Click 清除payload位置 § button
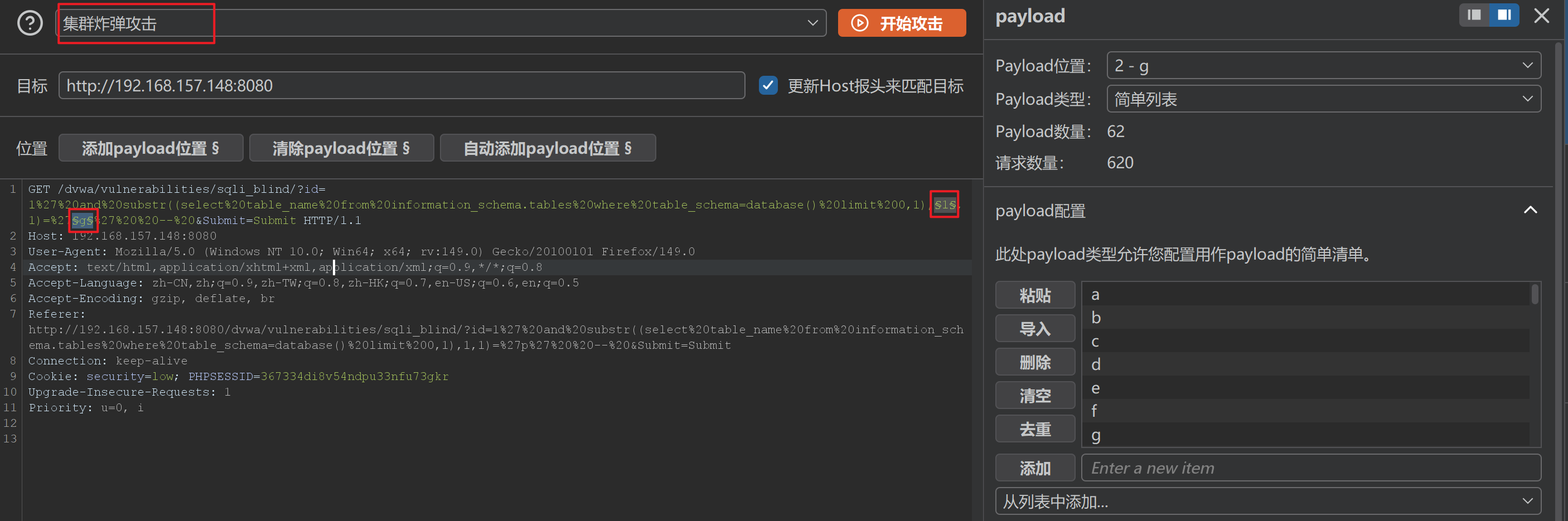 coord(341,148)
